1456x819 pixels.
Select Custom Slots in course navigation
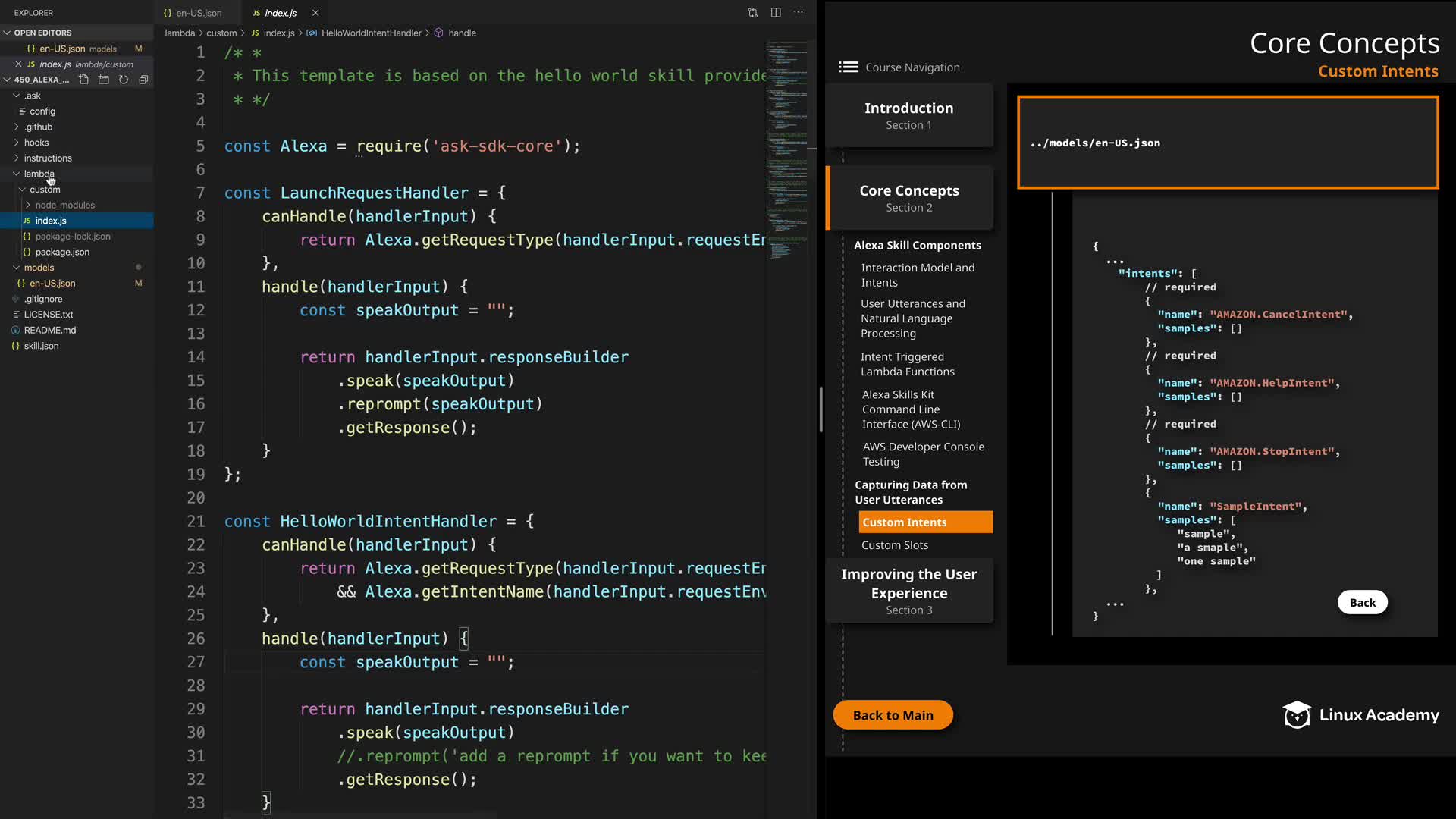895,545
